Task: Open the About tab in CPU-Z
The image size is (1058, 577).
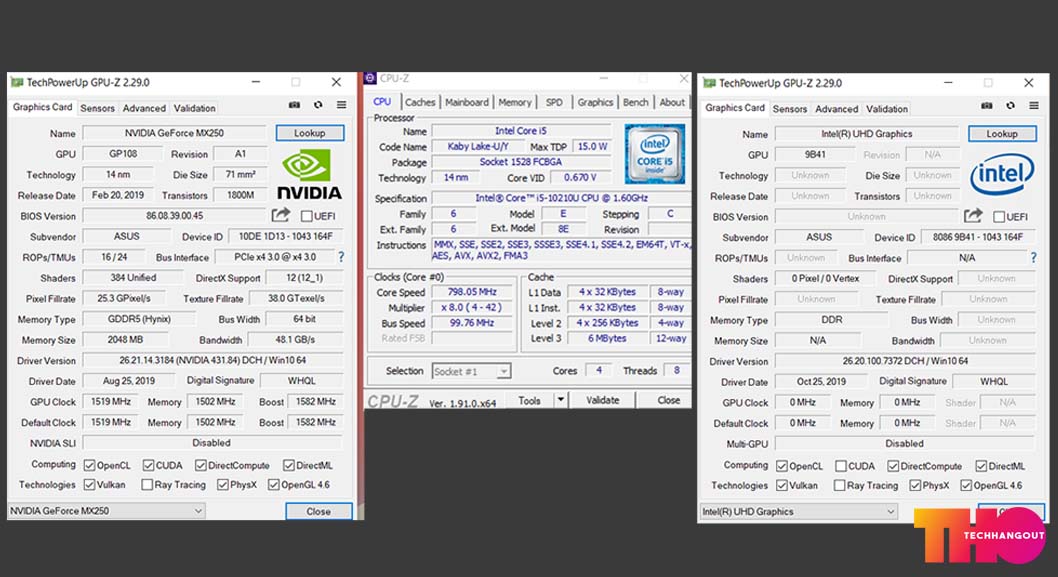Action: [672, 102]
